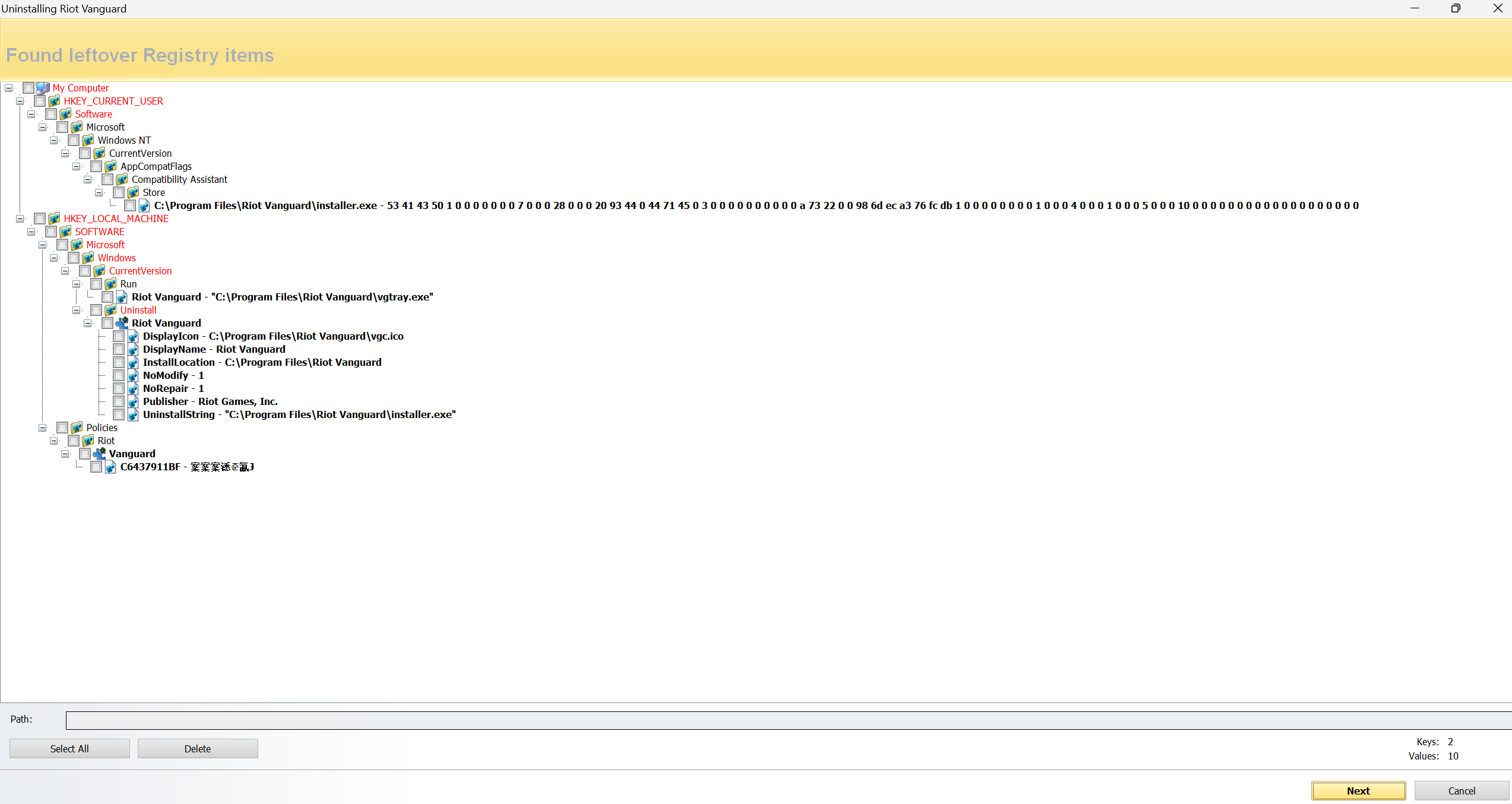The height and width of the screenshot is (804, 1512).
Task: Select the red 'CurrentVersion' row under Windows
Action: coord(140,271)
